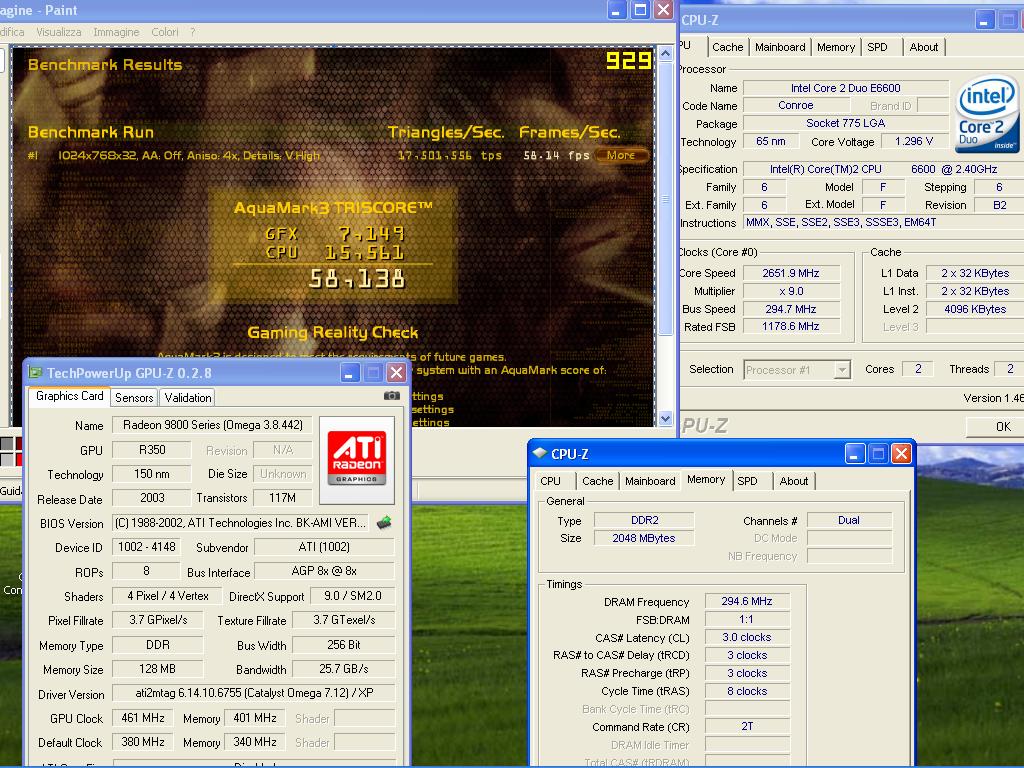Close the GPU-Z window
Image resolution: width=1024 pixels, height=768 pixels.
tap(396, 373)
